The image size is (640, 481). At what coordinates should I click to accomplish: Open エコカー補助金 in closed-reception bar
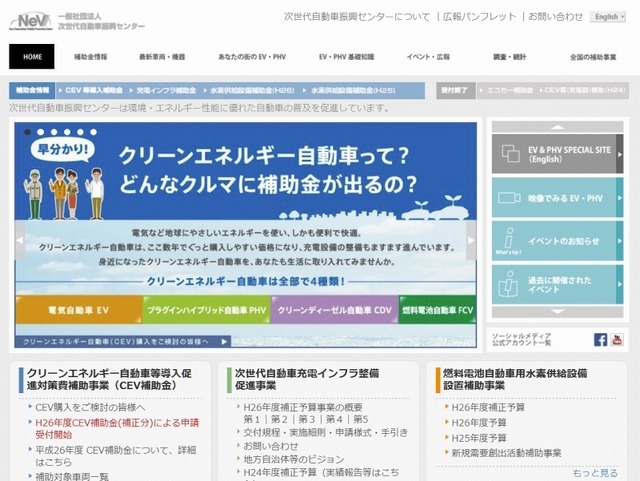click(x=510, y=90)
